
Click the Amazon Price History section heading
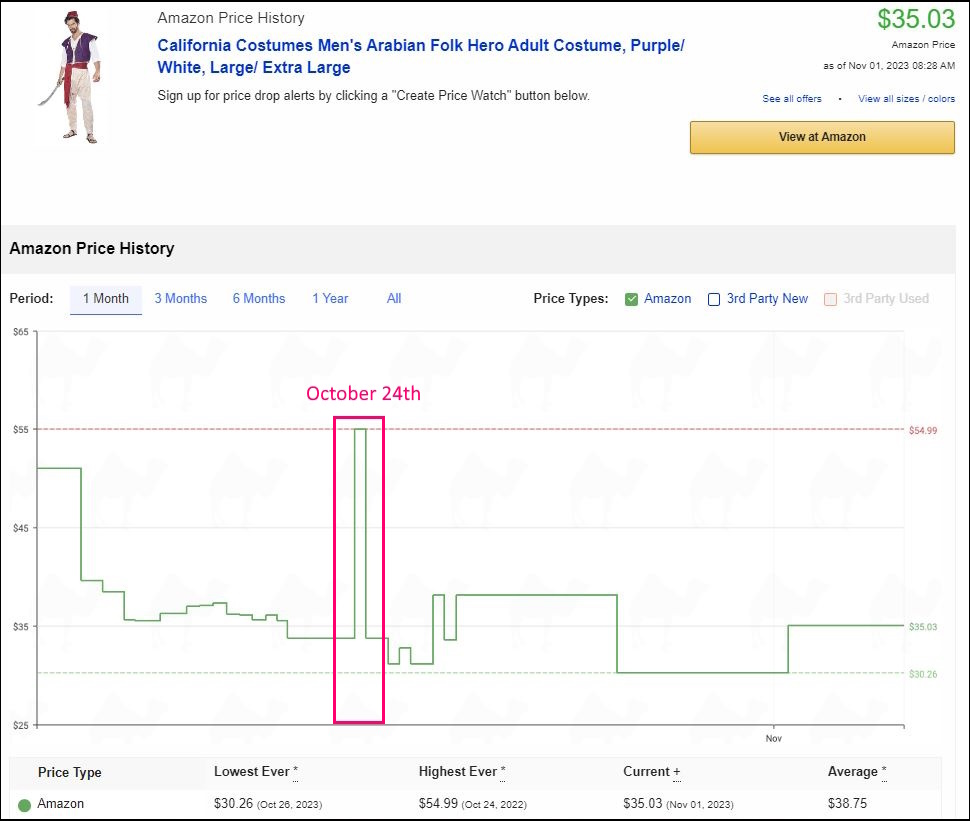[92, 248]
